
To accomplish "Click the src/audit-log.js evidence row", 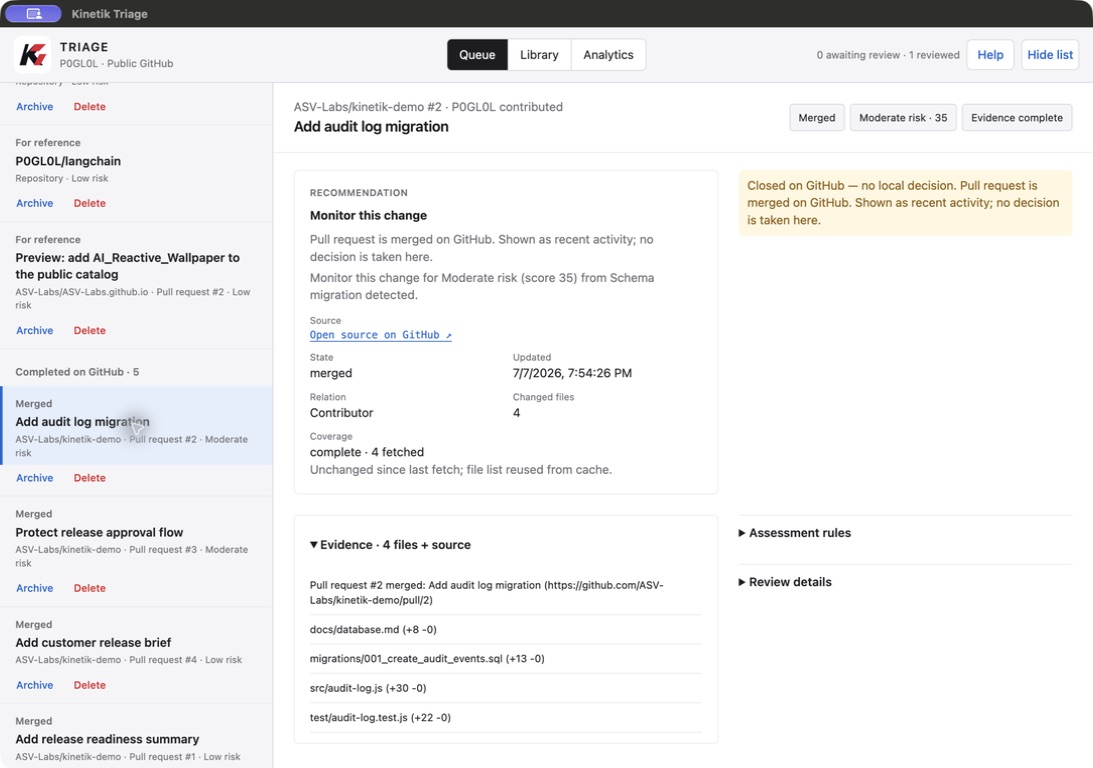I will coord(505,688).
